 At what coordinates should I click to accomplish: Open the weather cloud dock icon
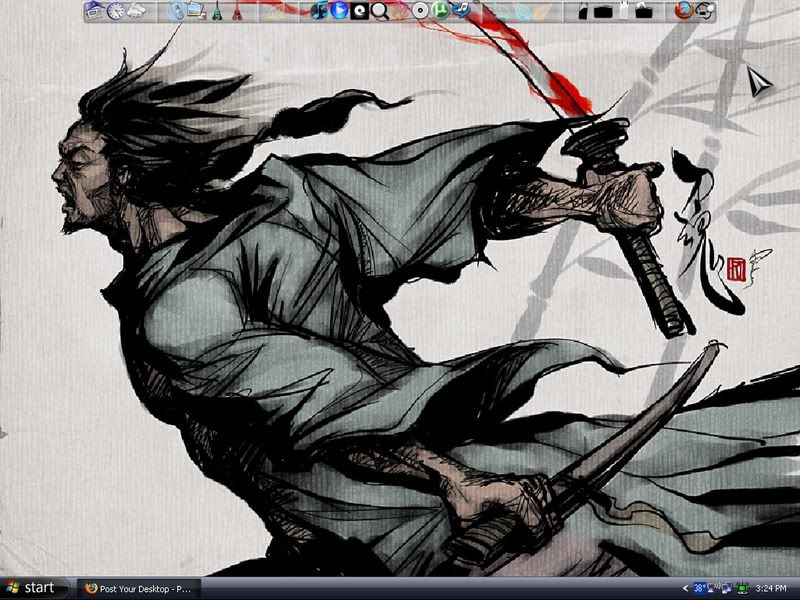136,11
